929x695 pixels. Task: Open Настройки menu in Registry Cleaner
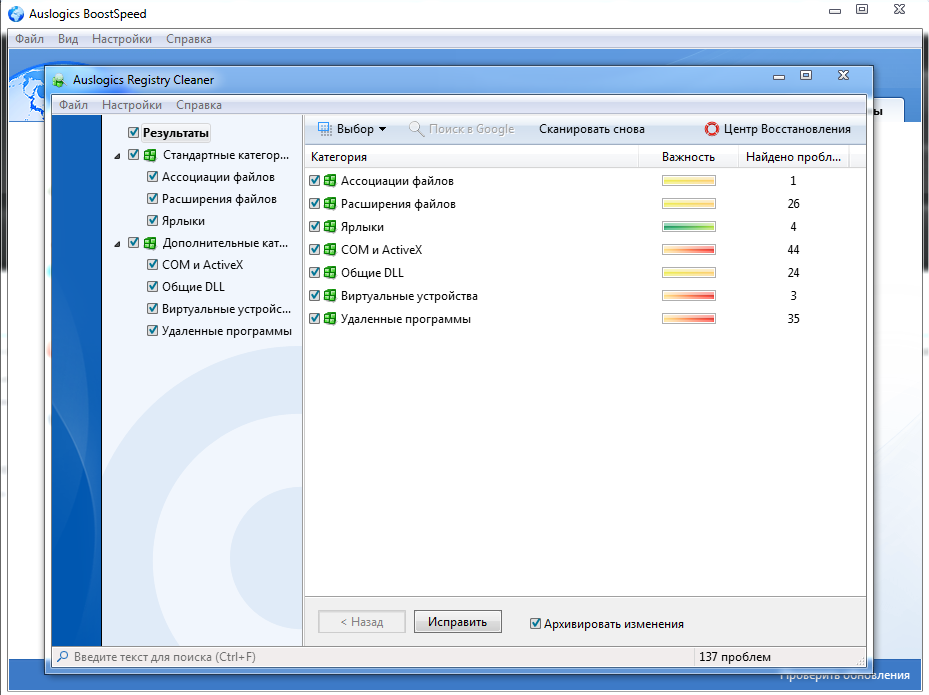coord(132,105)
